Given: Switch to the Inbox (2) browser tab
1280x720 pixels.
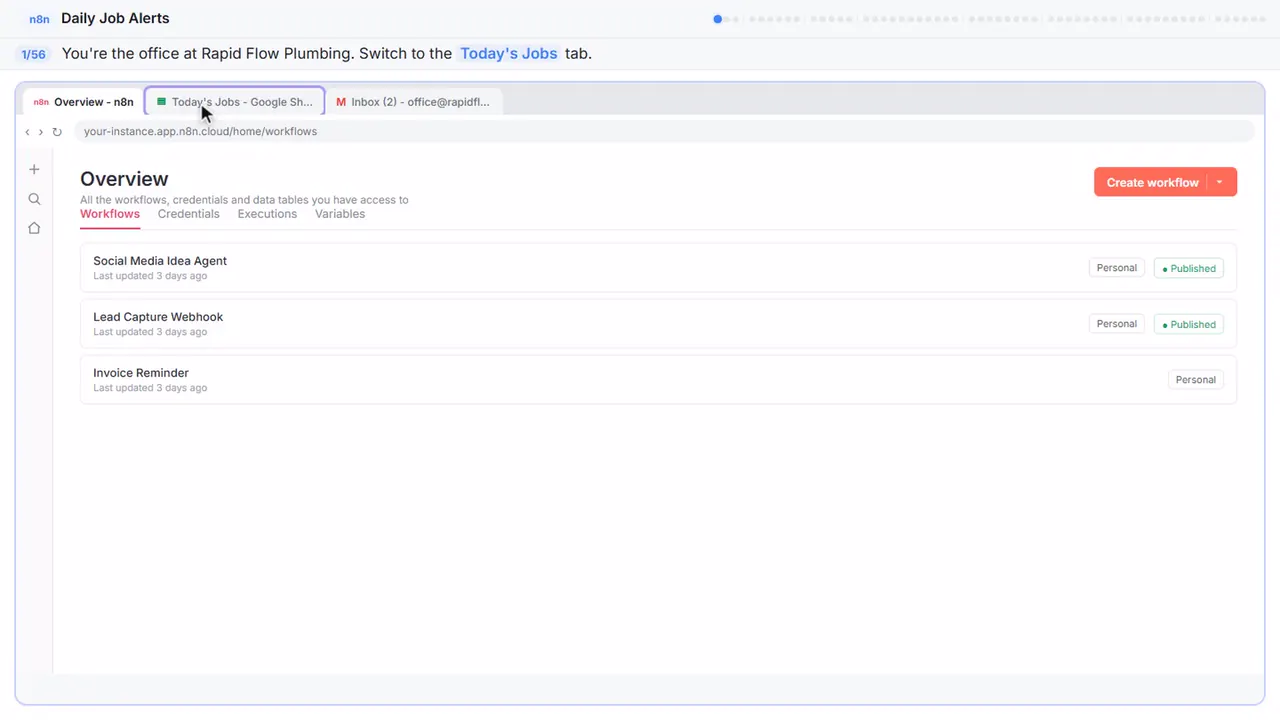Looking at the screenshot, I should coord(414,102).
